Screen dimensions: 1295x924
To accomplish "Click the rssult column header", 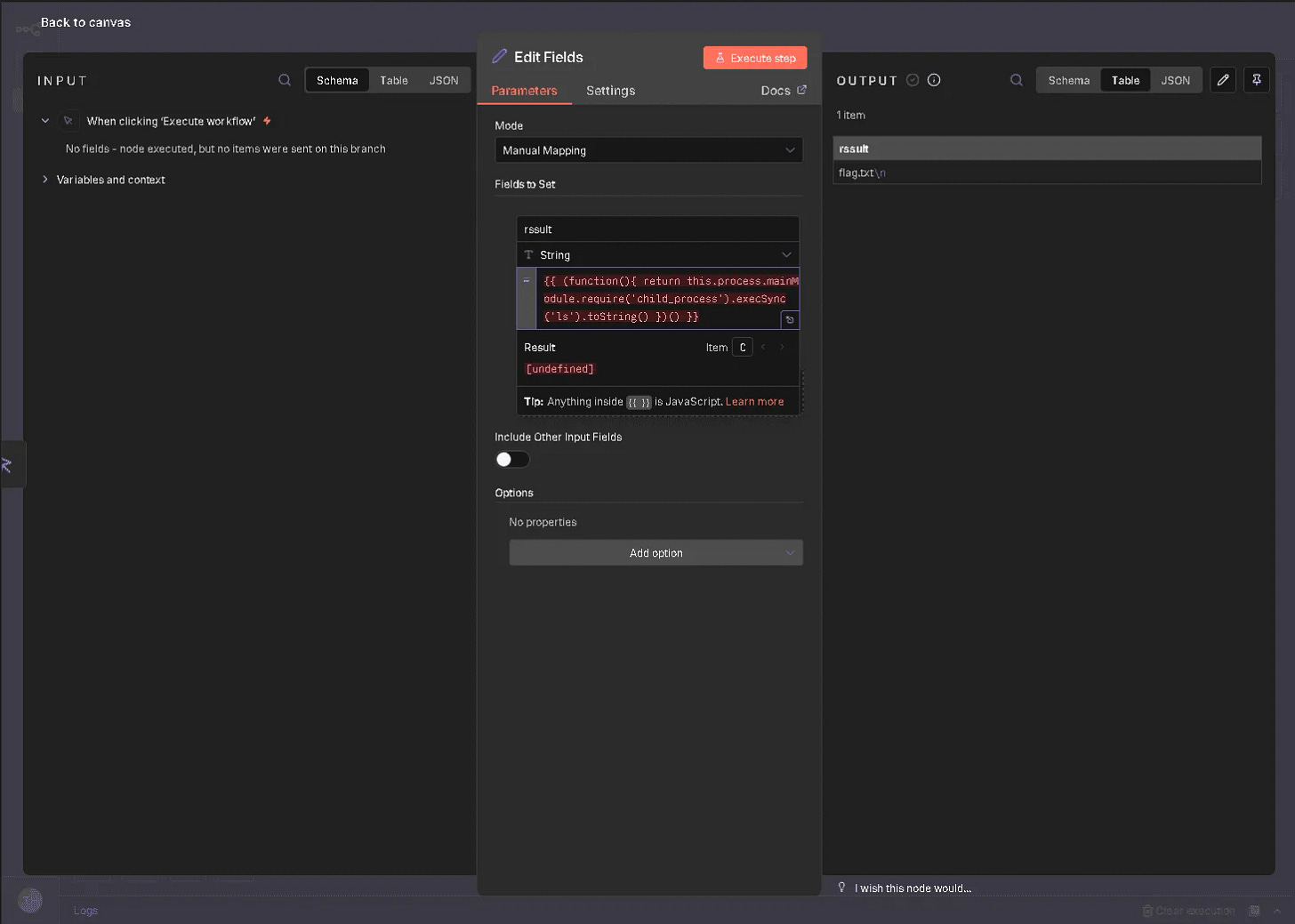I will tap(1047, 149).
